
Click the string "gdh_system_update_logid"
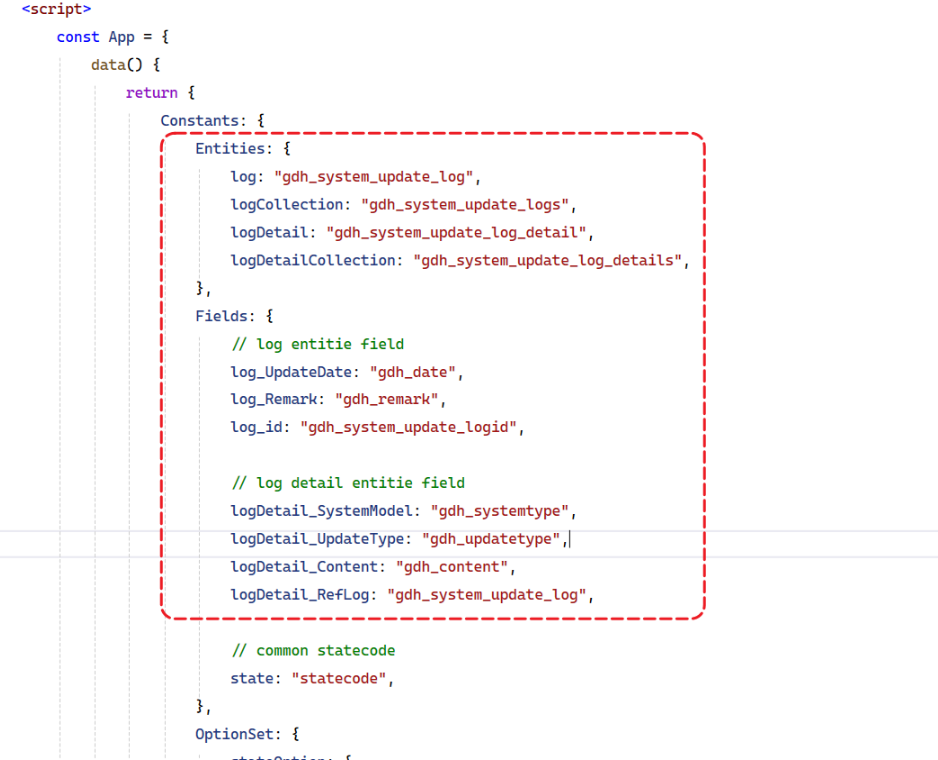pos(408,427)
